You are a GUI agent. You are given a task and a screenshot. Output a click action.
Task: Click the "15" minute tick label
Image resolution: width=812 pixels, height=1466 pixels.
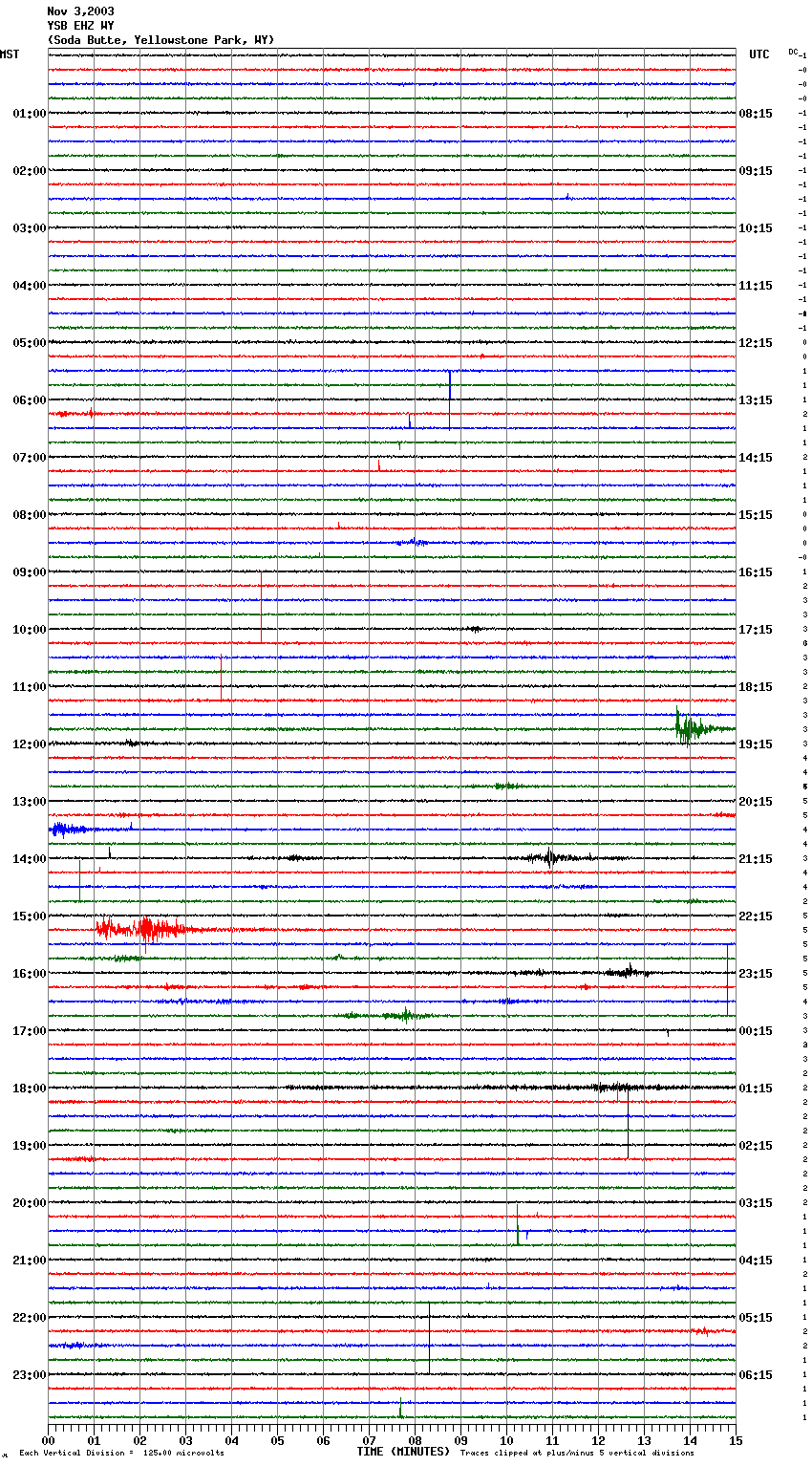coord(736,1440)
